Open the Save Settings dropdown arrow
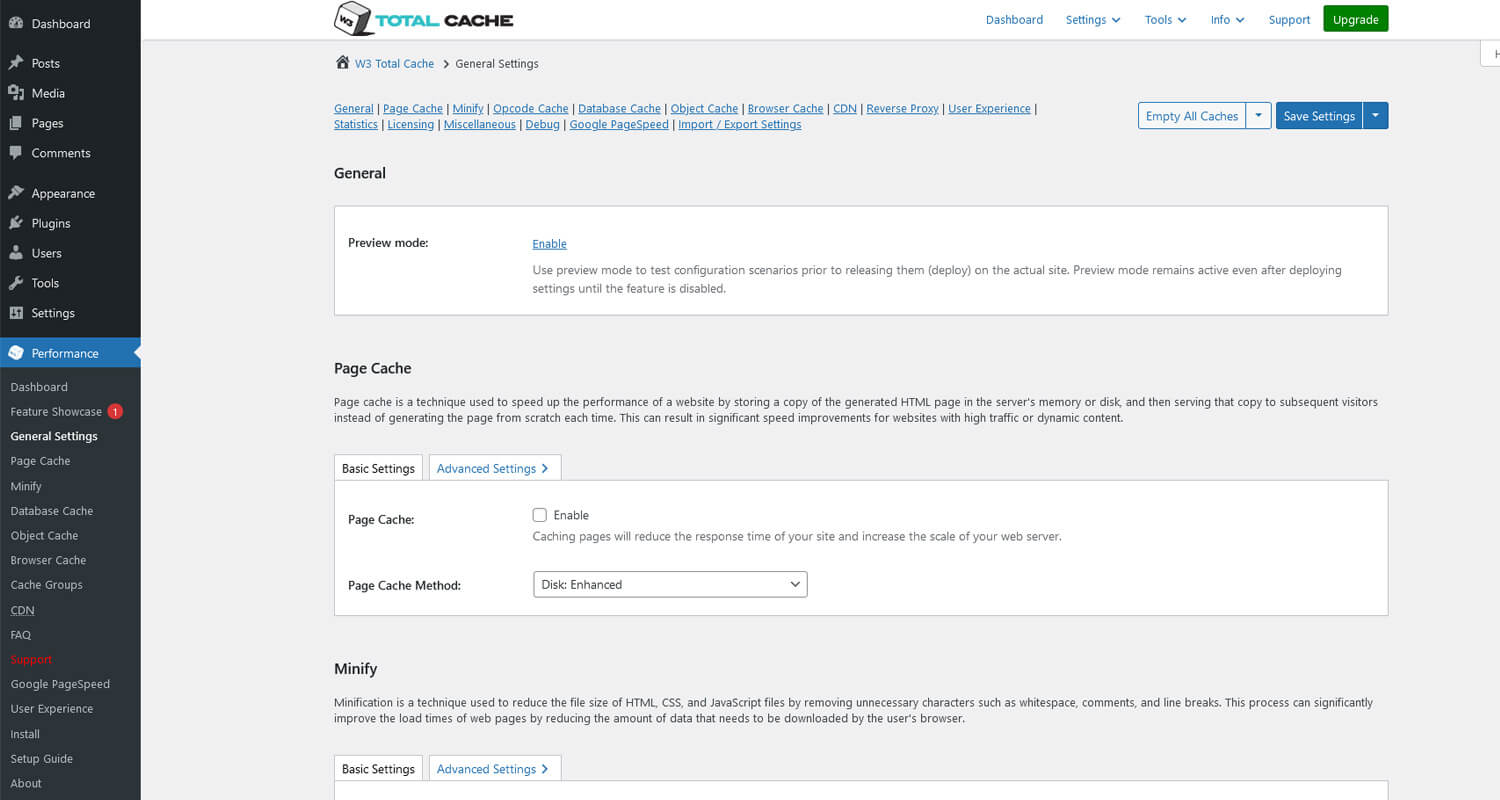This screenshot has height=800, width=1500. coord(1375,116)
